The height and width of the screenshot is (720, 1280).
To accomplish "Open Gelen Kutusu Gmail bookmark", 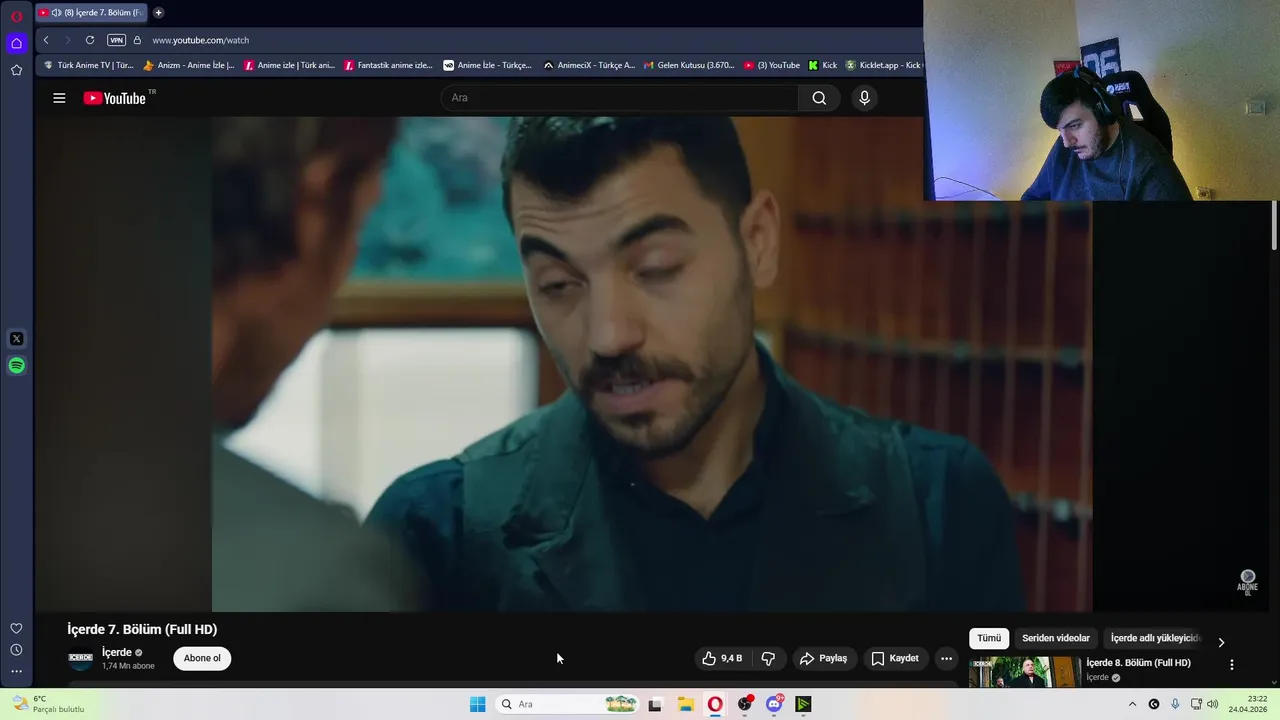I will pyautogui.click(x=688, y=65).
